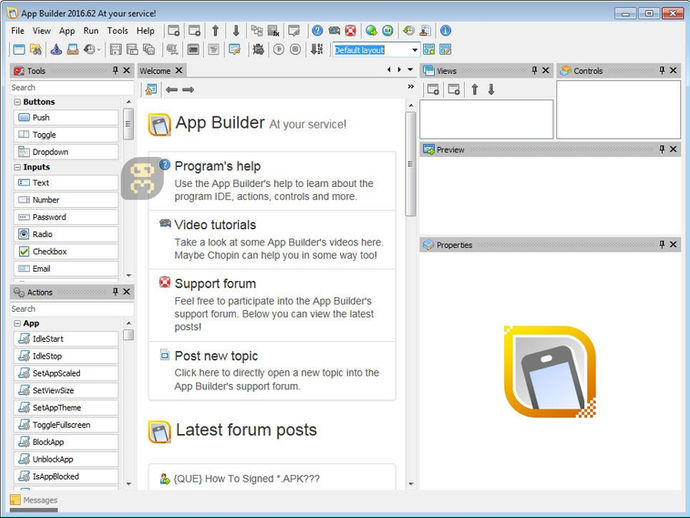Toggle pin on Controls panel

[662, 70]
